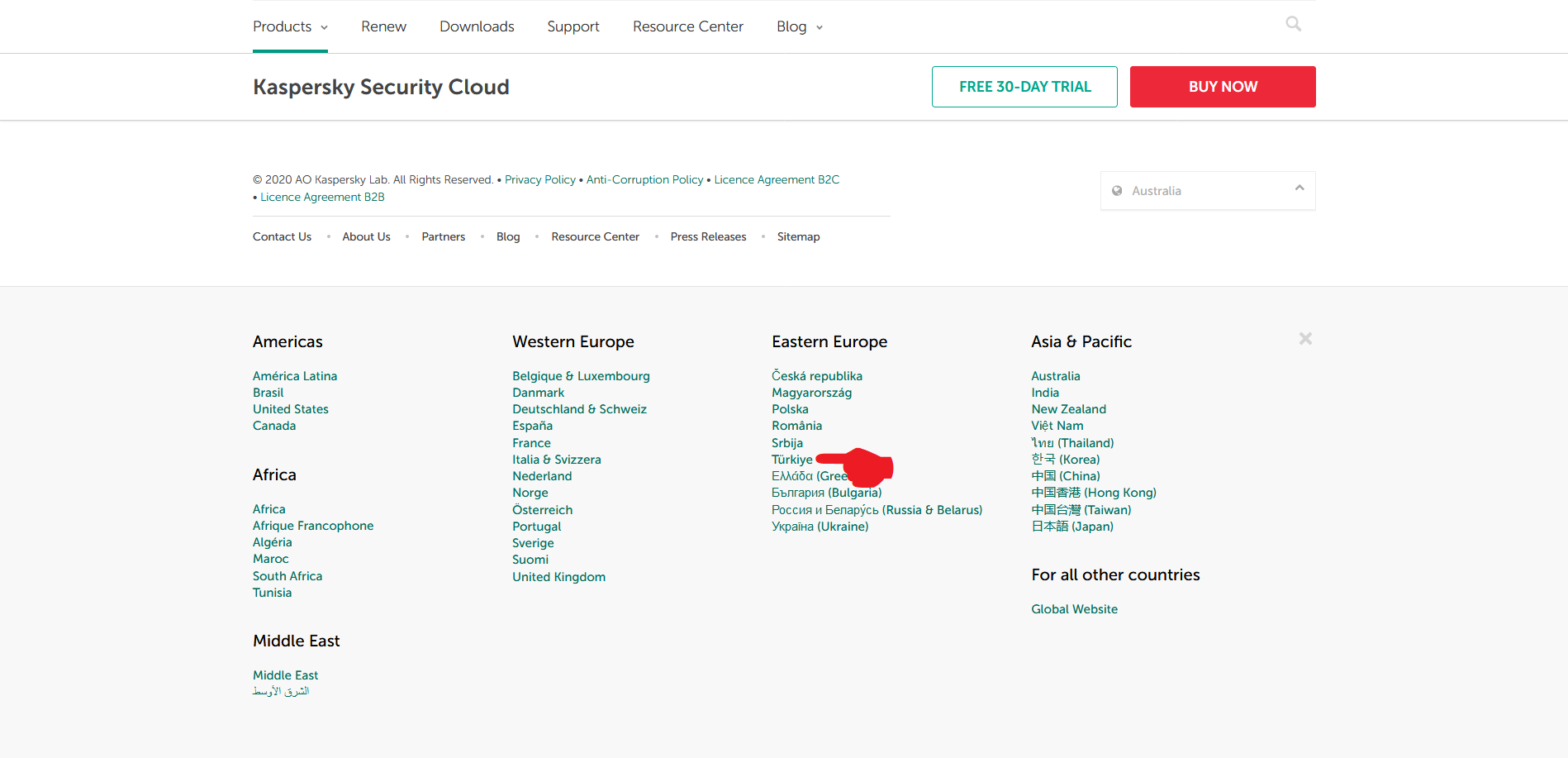Select Tunisia site
The image size is (1568, 758).
click(x=272, y=593)
